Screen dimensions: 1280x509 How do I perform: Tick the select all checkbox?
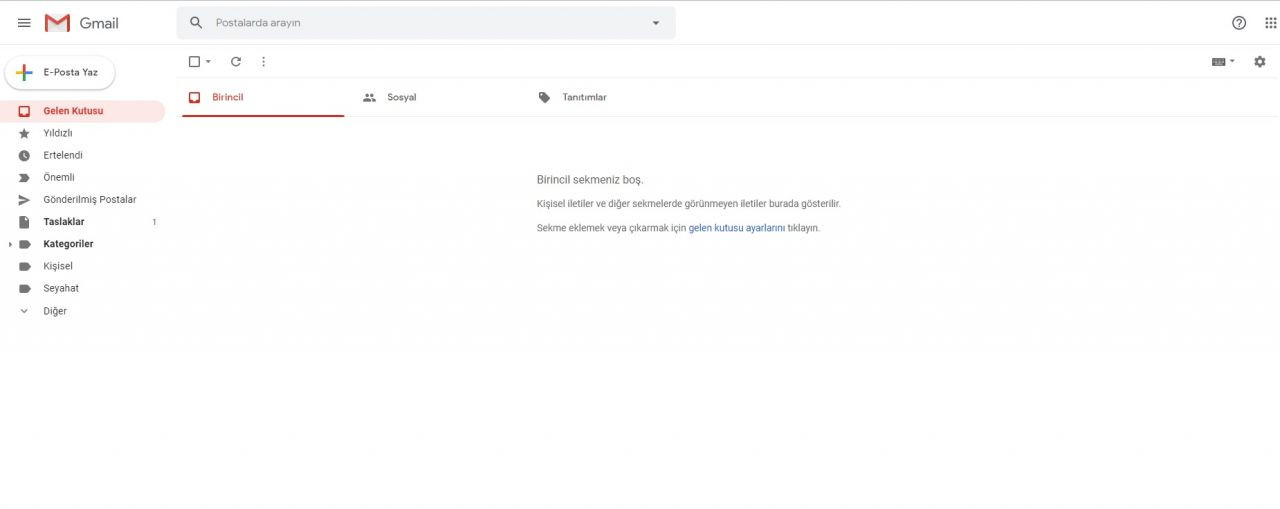pyautogui.click(x=194, y=62)
